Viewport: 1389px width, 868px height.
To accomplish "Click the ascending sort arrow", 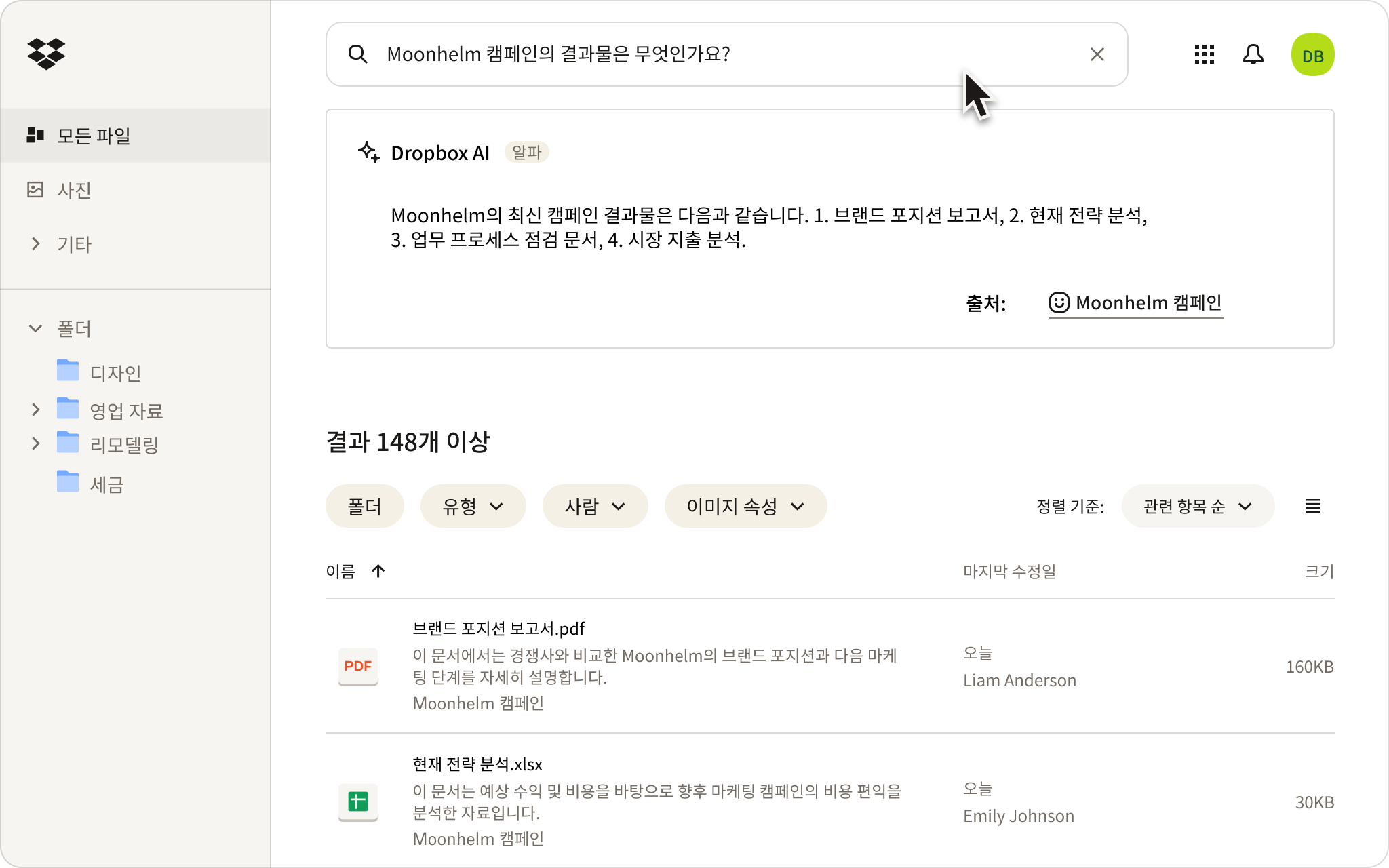I will (378, 571).
